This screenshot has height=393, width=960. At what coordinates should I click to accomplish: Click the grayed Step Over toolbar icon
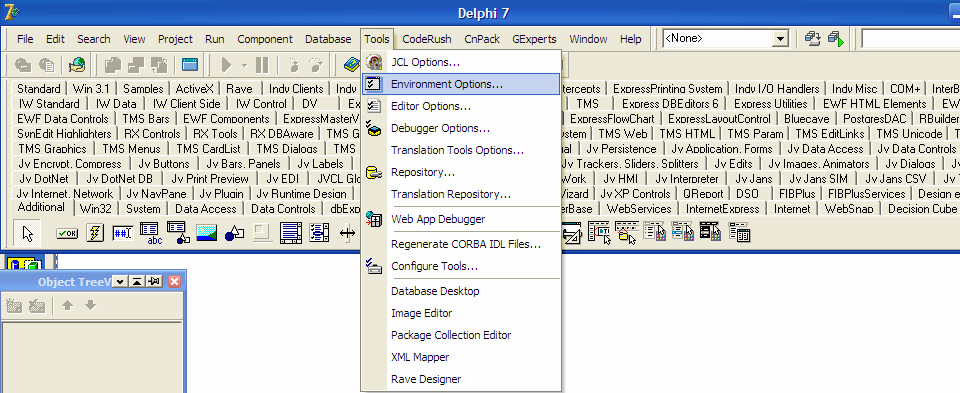pos(315,65)
